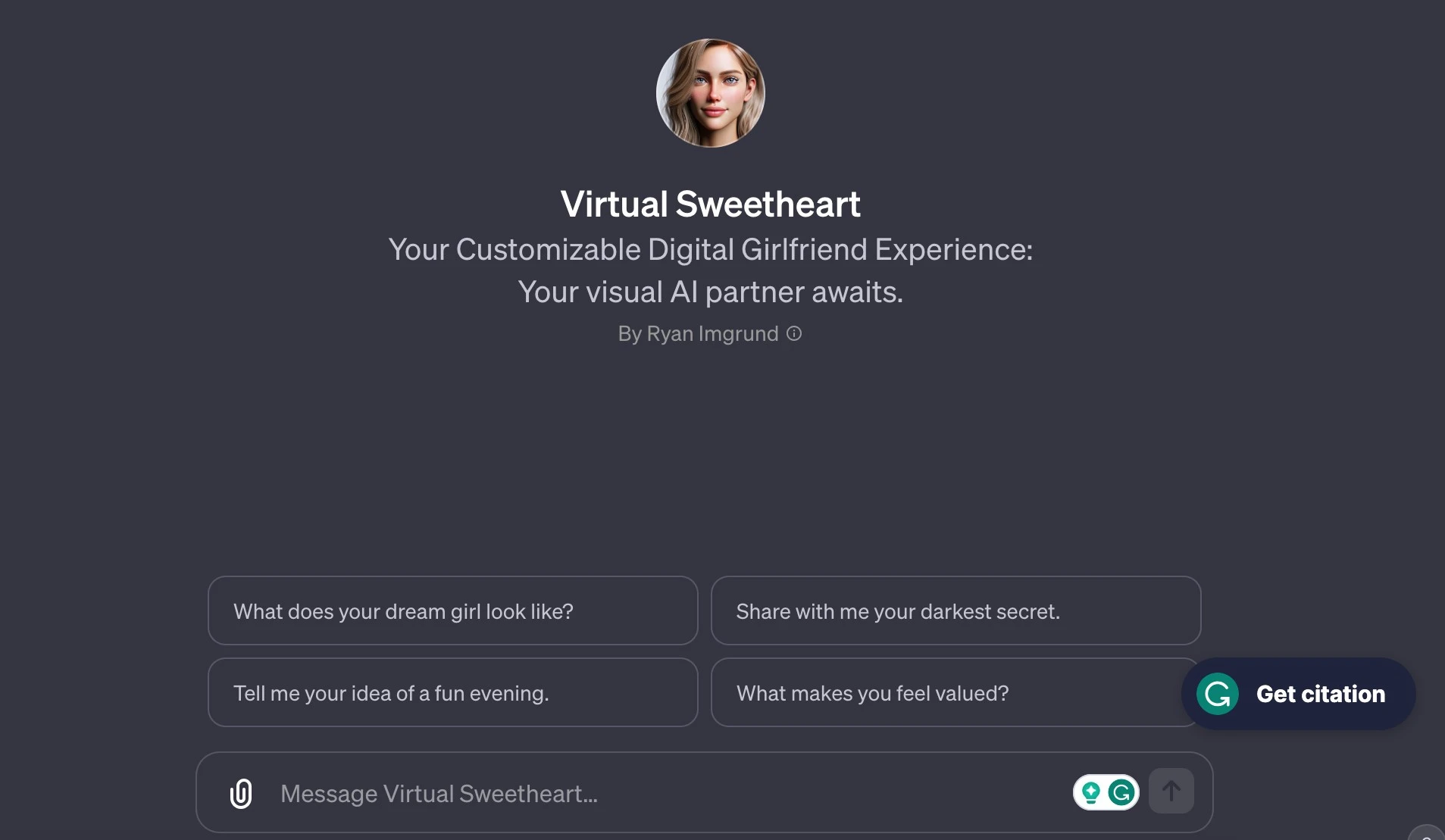
Task: Attach a file using the paperclip icon
Action: (x=239, y=792)
